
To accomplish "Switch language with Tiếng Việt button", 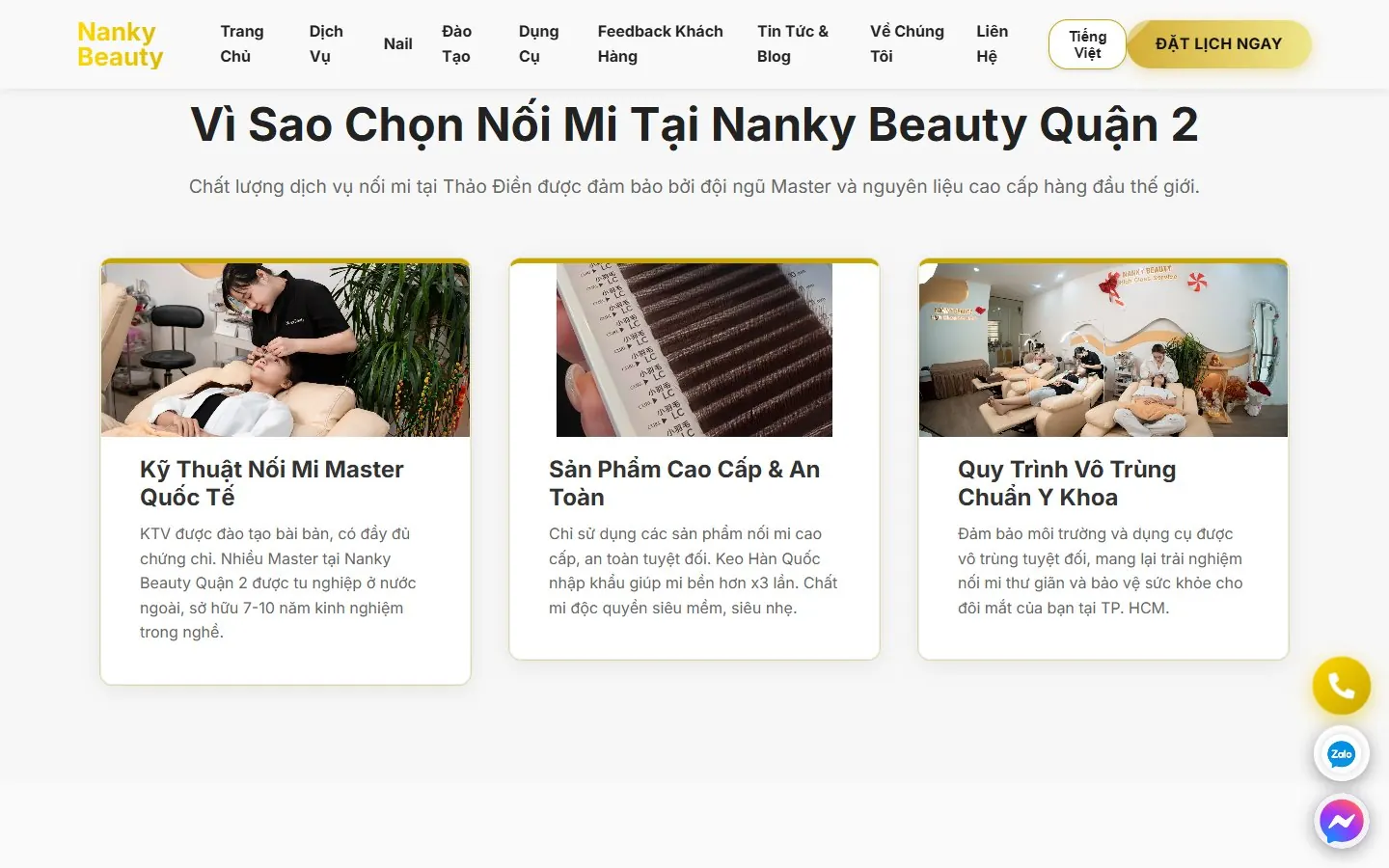I will [1087, 44].
